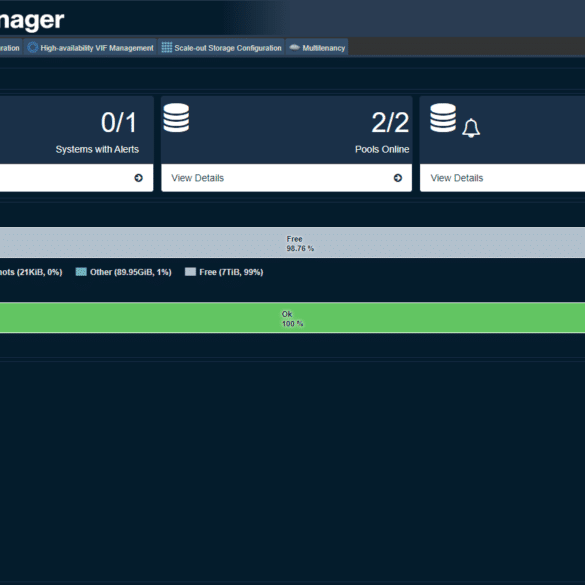Click the 2/2 Pools Online count
Viewport: 585px width, 585px height.
390,122
